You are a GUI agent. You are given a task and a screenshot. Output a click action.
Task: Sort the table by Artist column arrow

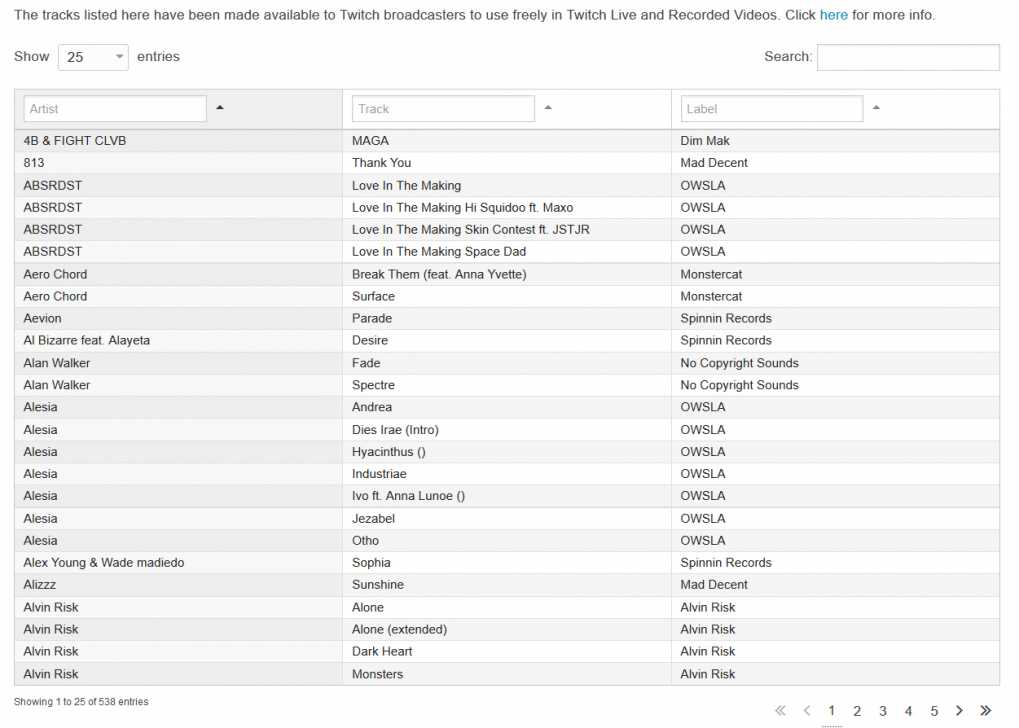pos(220,108)
